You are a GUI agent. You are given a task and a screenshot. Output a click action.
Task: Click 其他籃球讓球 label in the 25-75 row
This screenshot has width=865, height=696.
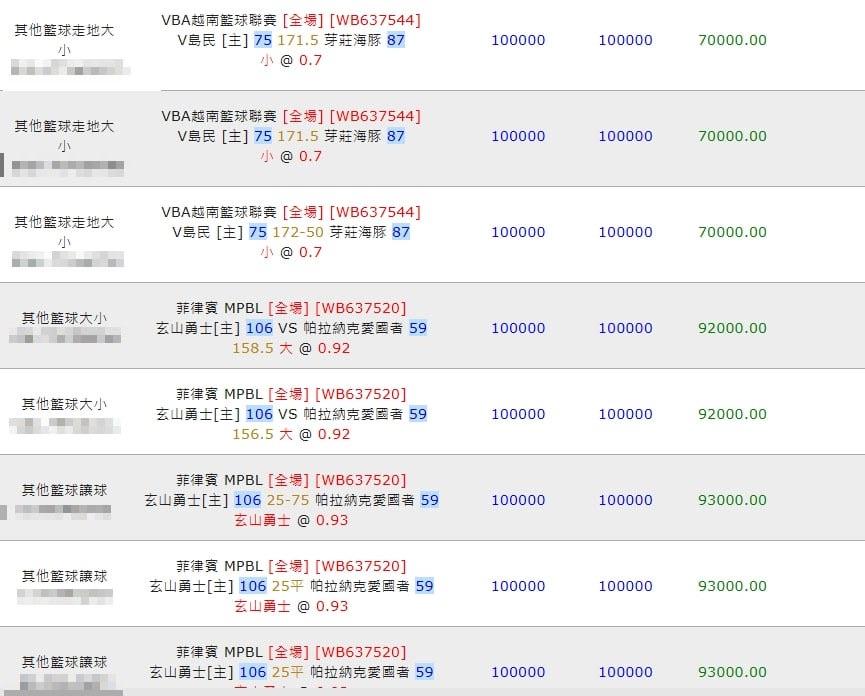tap(64, 490)
